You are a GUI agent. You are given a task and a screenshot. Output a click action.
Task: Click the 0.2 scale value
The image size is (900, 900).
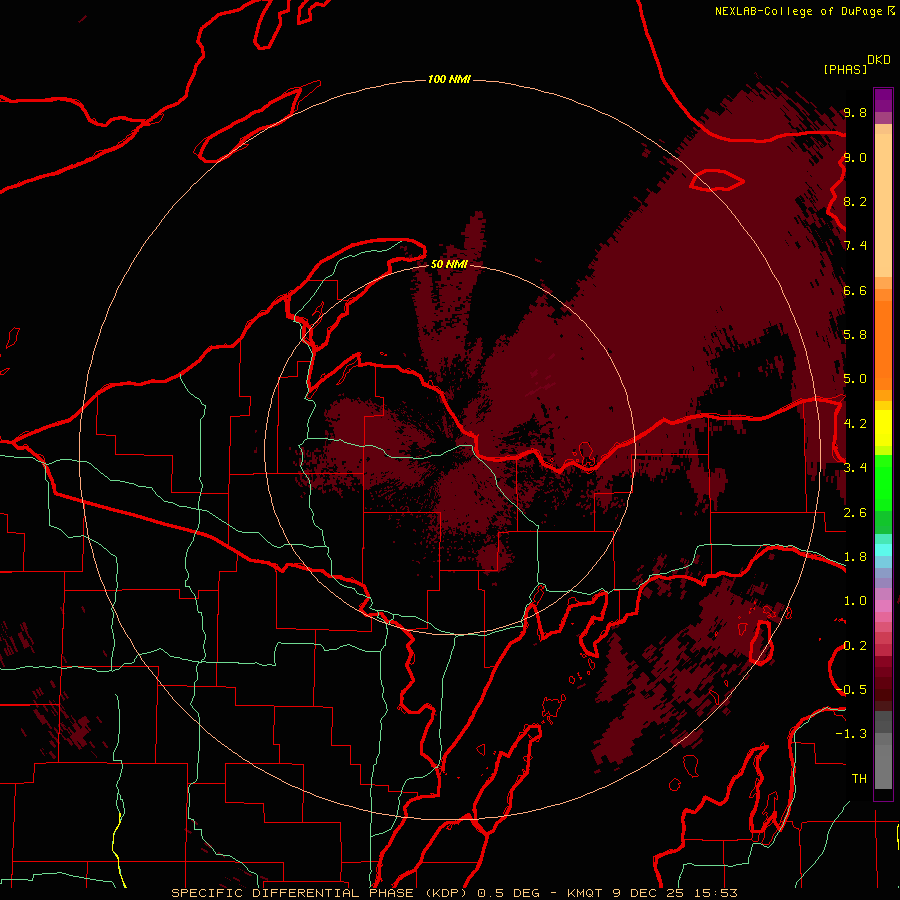tap(855, 646)
